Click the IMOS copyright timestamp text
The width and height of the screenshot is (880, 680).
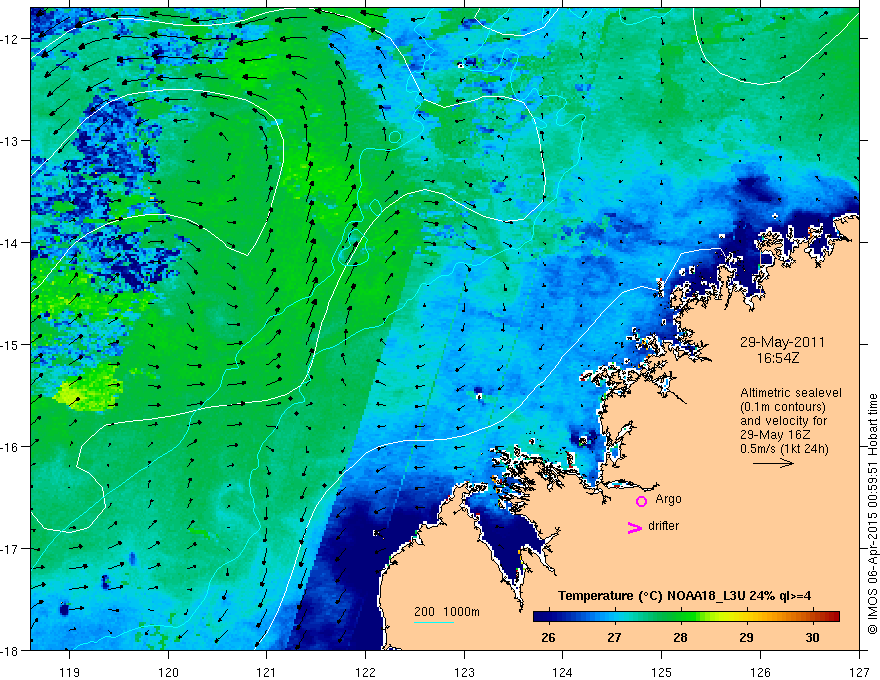point(872,514)
